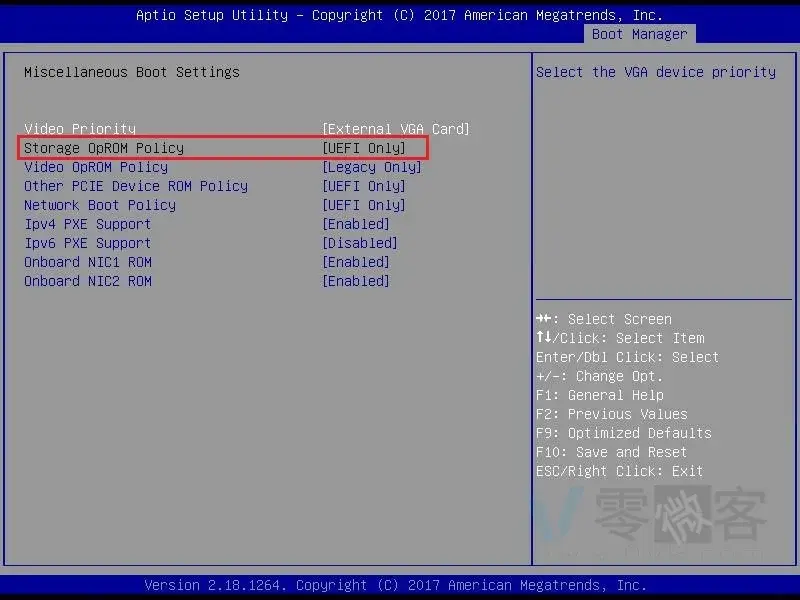Select the Other PCIE Device ROM Policy label
800x600 pixels.
point(136,186)
